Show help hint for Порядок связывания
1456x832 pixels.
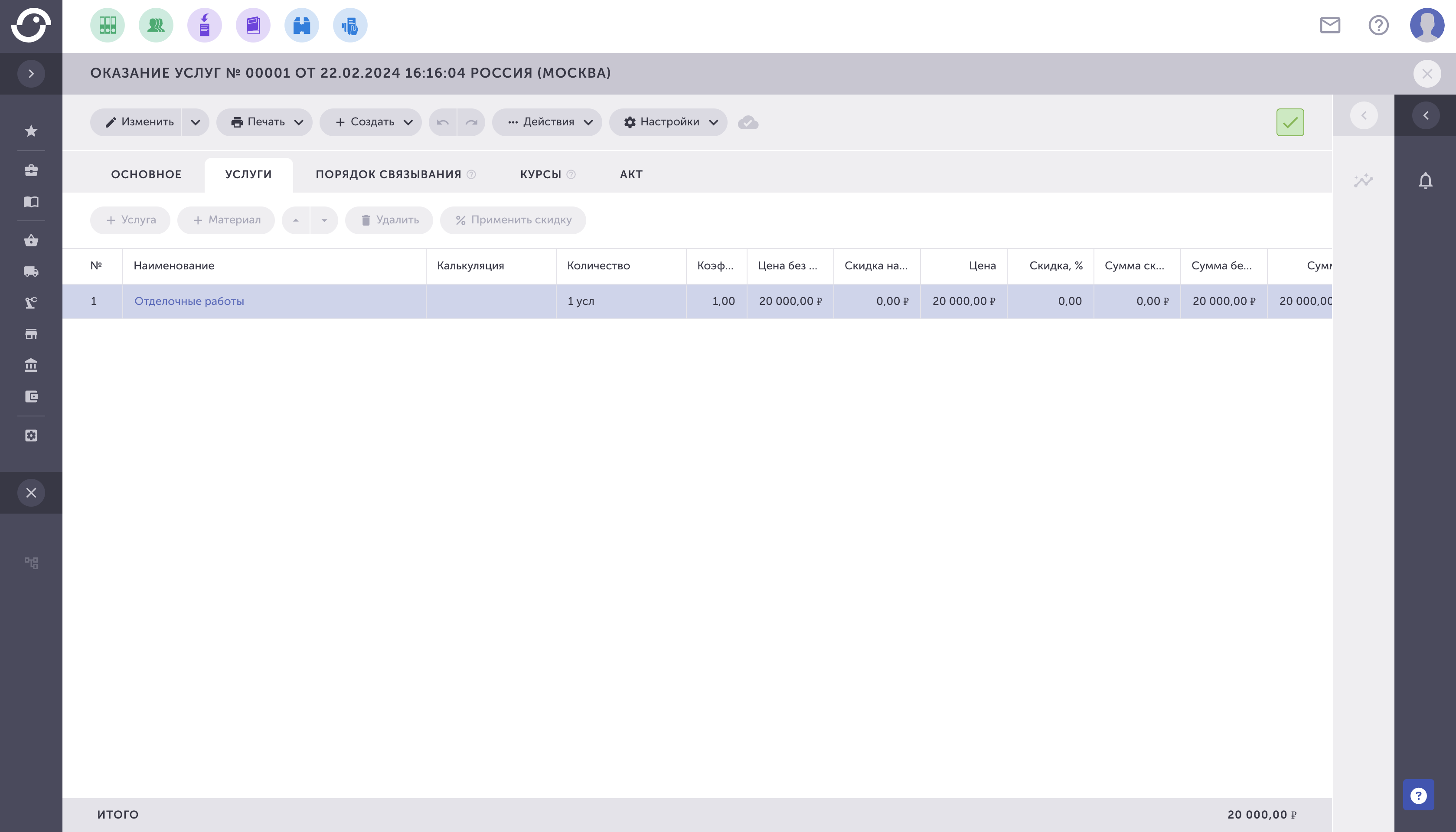tap(471, 175)
